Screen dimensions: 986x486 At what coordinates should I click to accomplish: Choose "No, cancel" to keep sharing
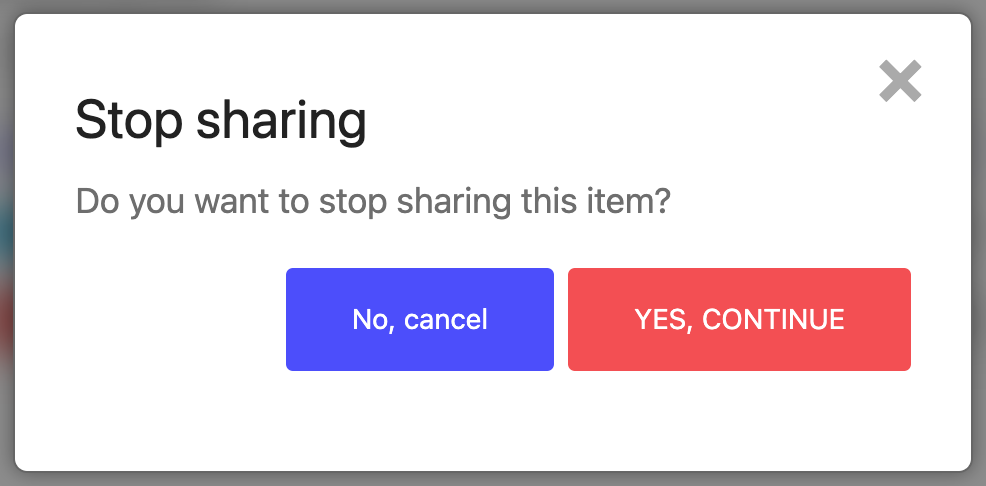[x=420, y=319]
